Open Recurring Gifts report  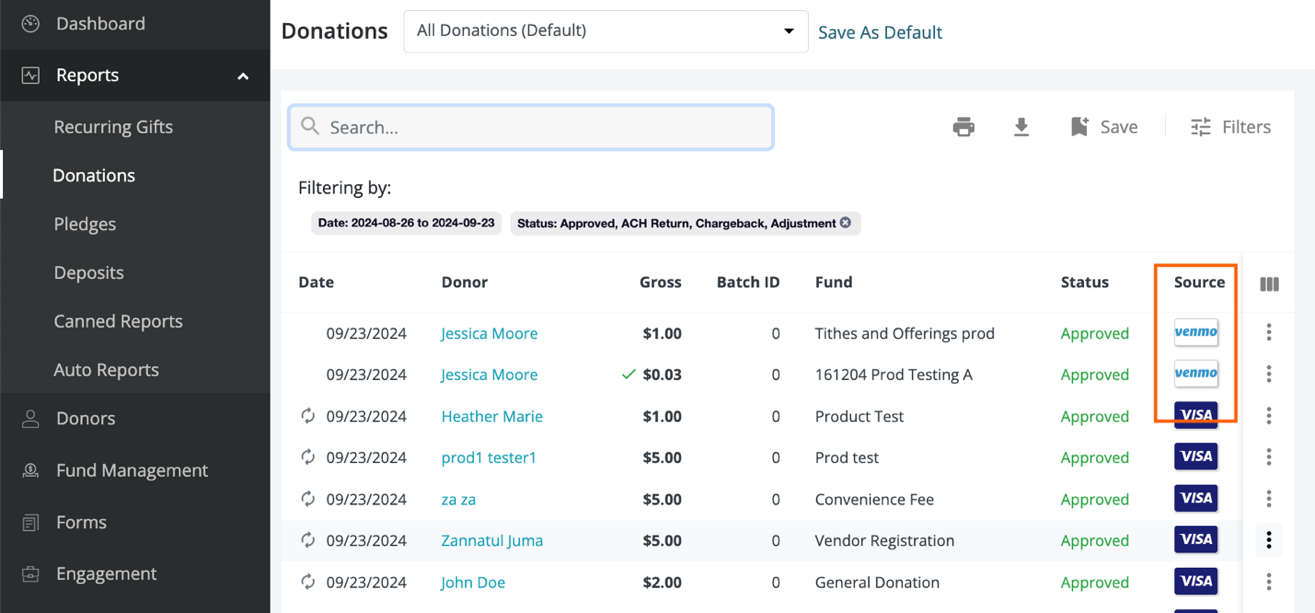point(113,127)
